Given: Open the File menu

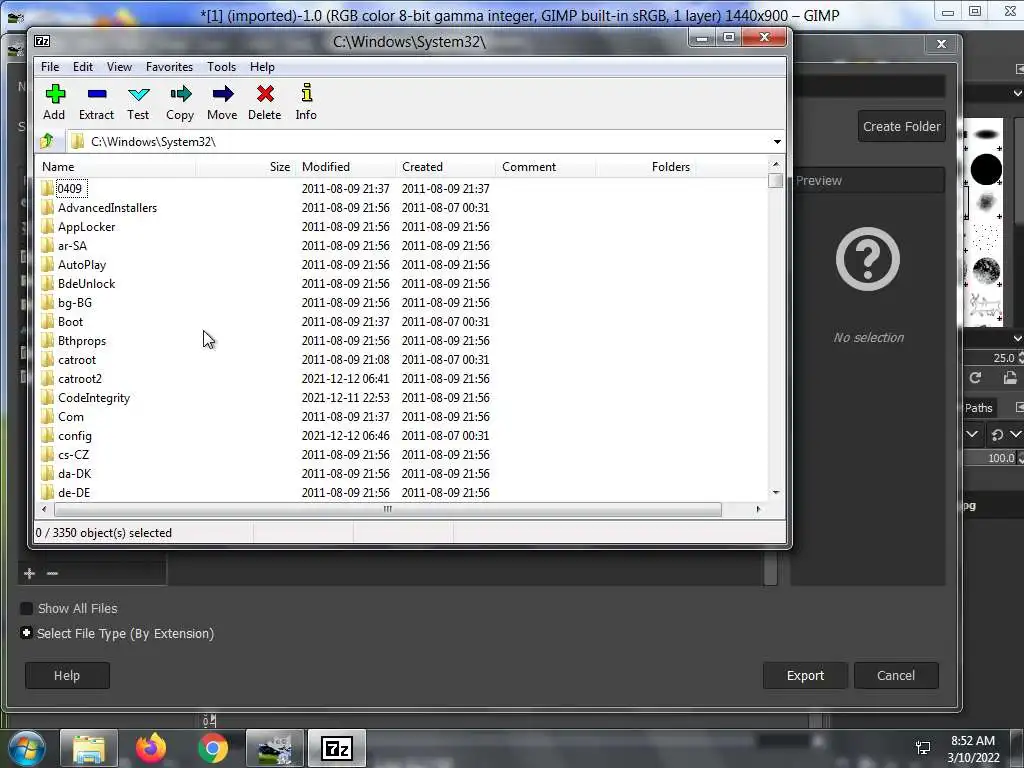Looking at the screenshot, I should point(50,67).
